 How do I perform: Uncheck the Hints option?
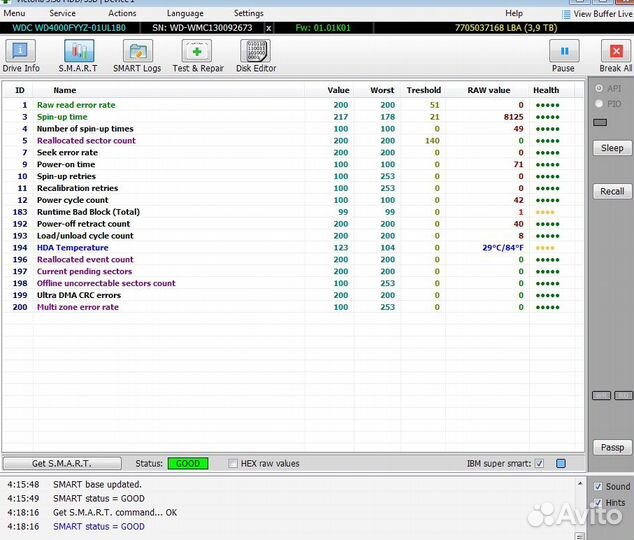pos(598,502)
